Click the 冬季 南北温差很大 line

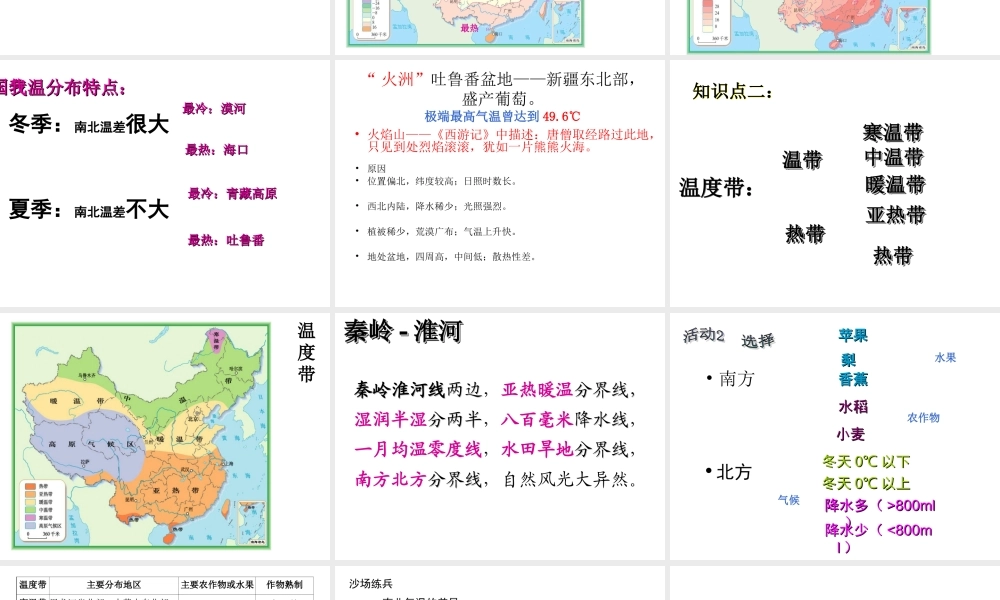pos(89,124)
